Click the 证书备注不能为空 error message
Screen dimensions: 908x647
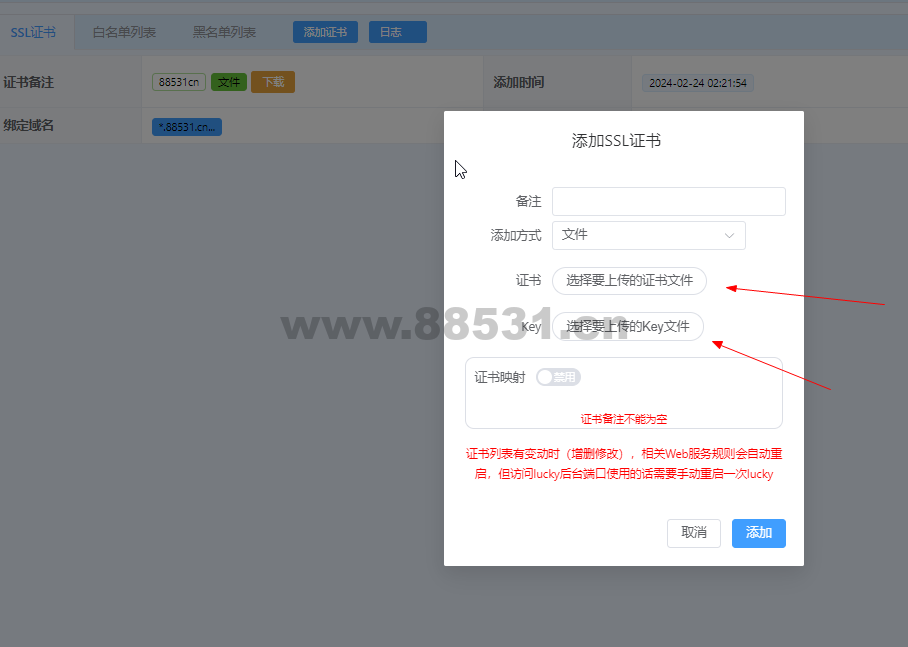[x=624, y=419]
